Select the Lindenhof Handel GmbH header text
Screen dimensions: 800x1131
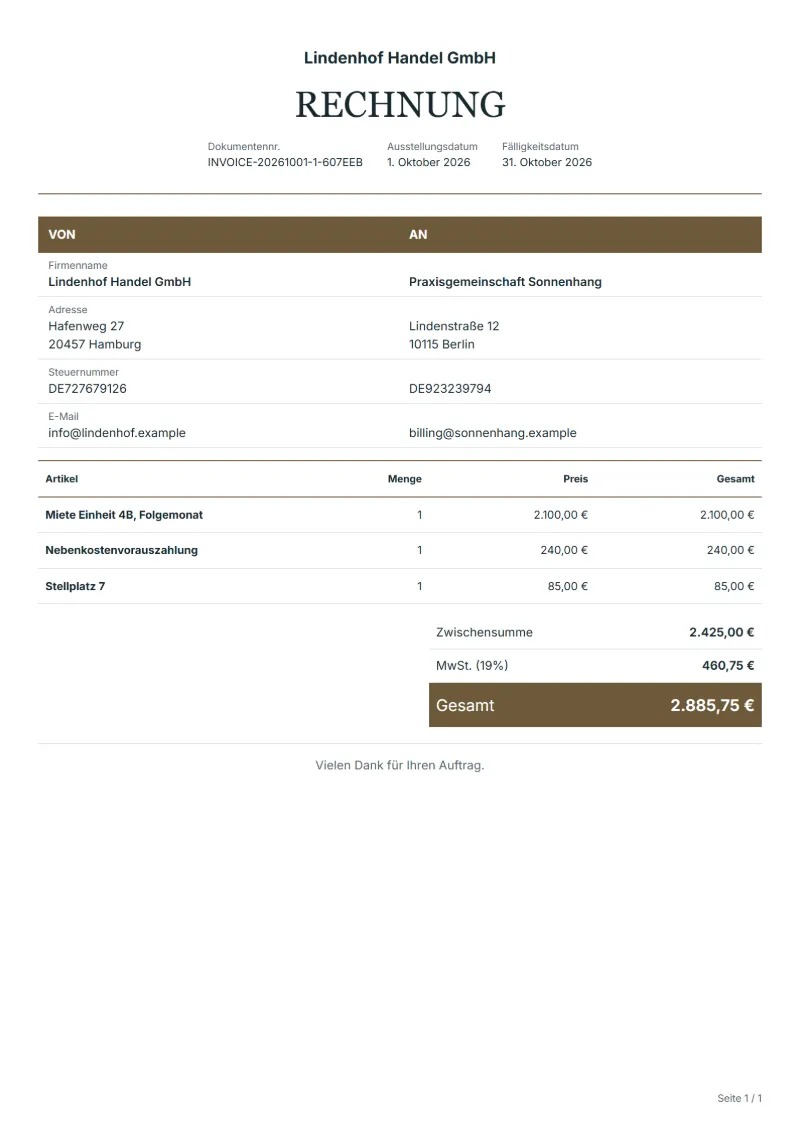tap(400, 58)
